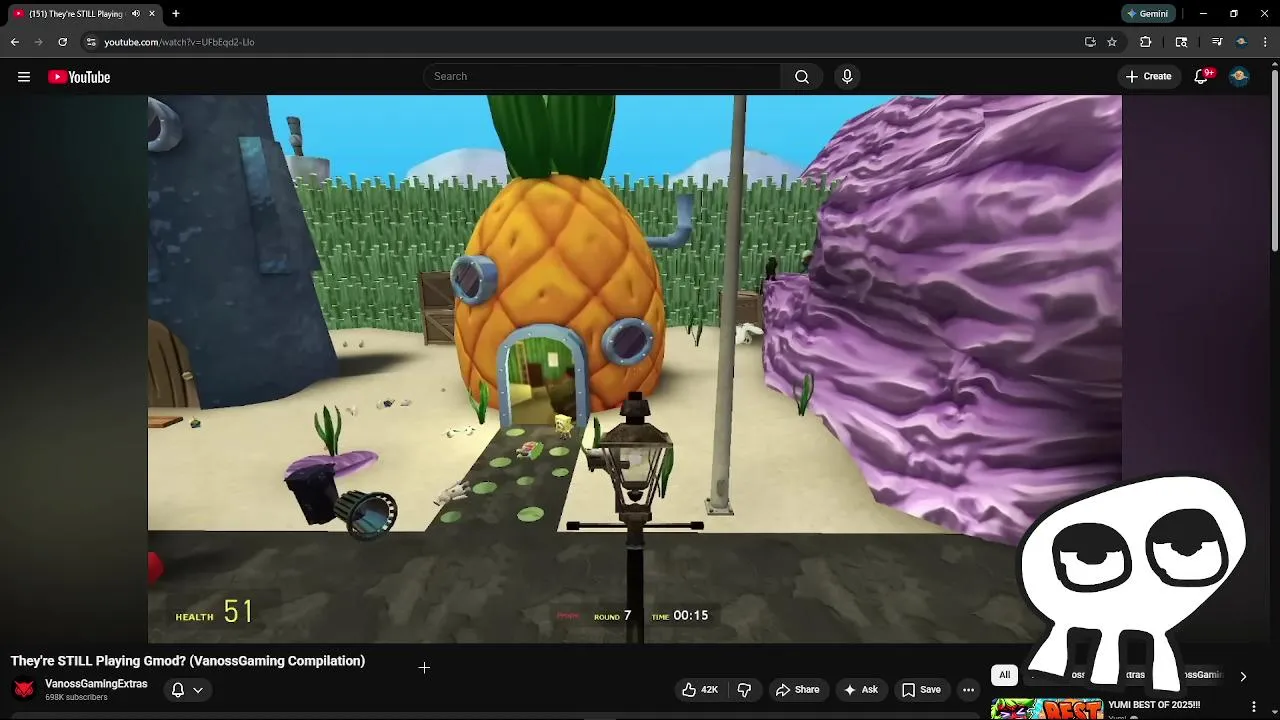This screenshot has width=1280, height=720.
Task: Open the Extensions puzzle icon
Action: [1146, 42]
